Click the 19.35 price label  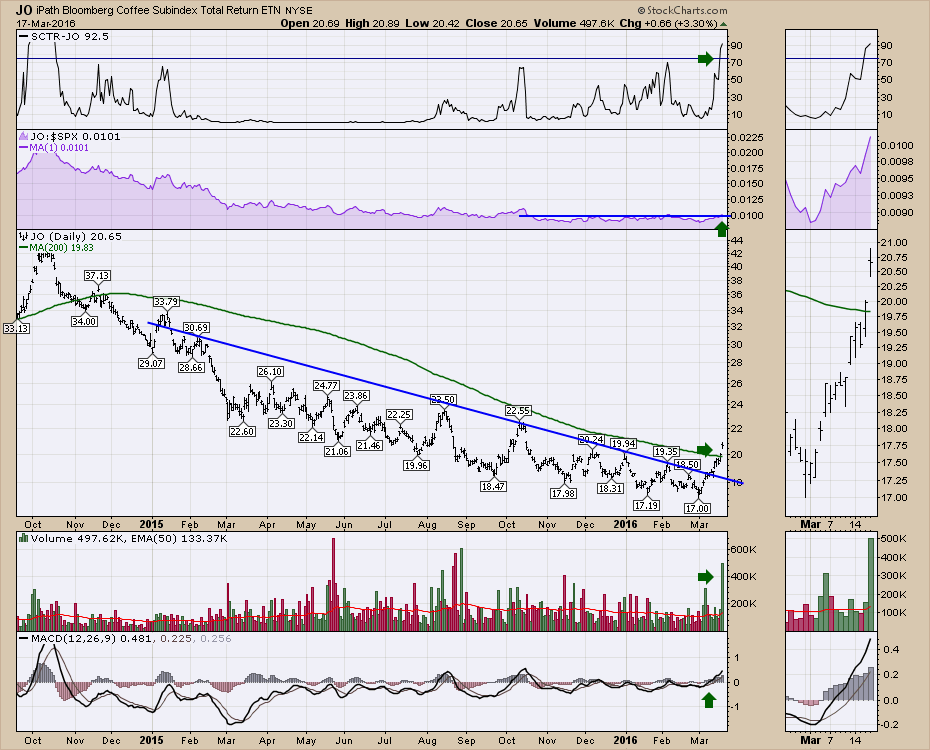click(666, 452)
